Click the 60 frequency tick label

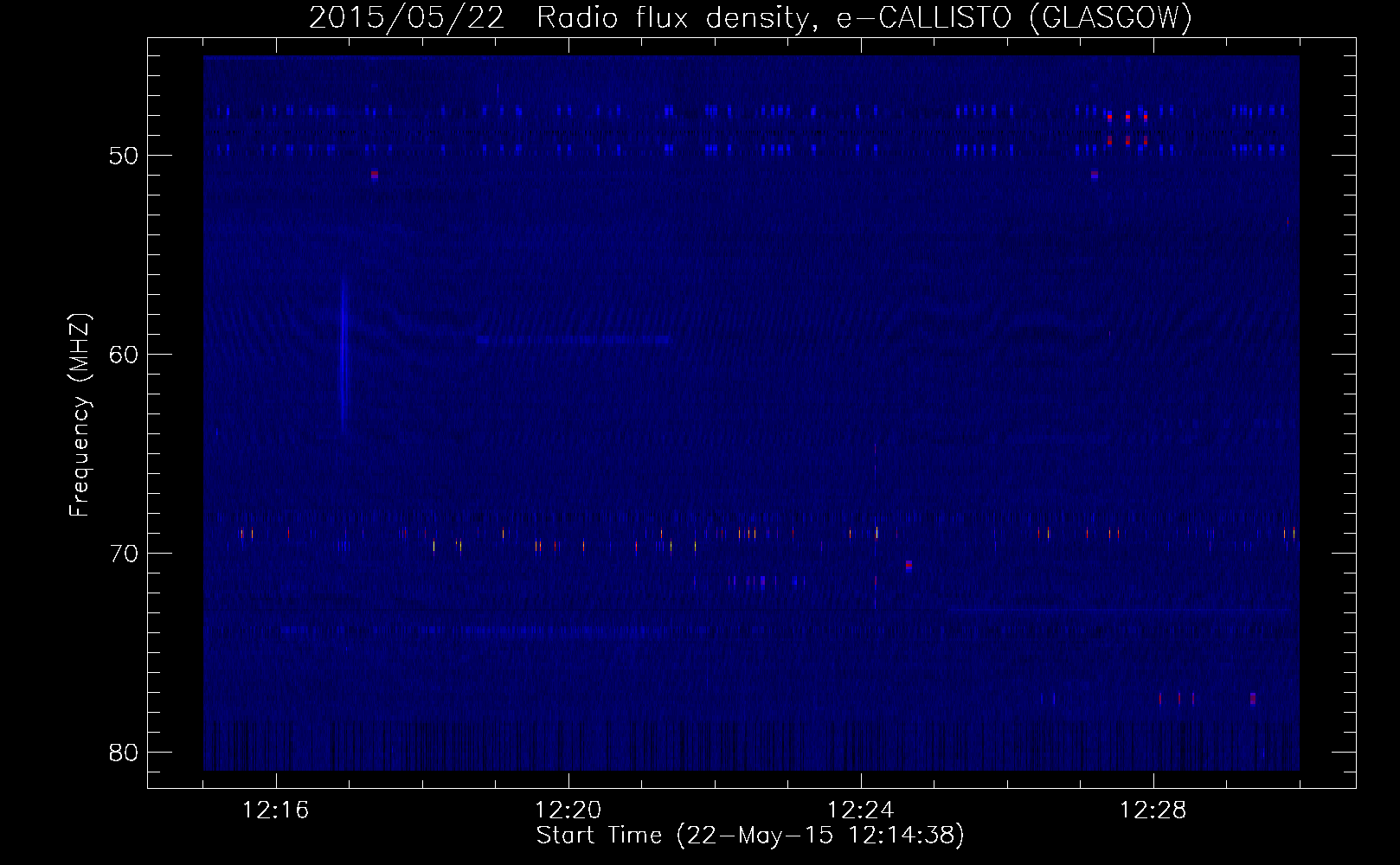coord(124,355)
